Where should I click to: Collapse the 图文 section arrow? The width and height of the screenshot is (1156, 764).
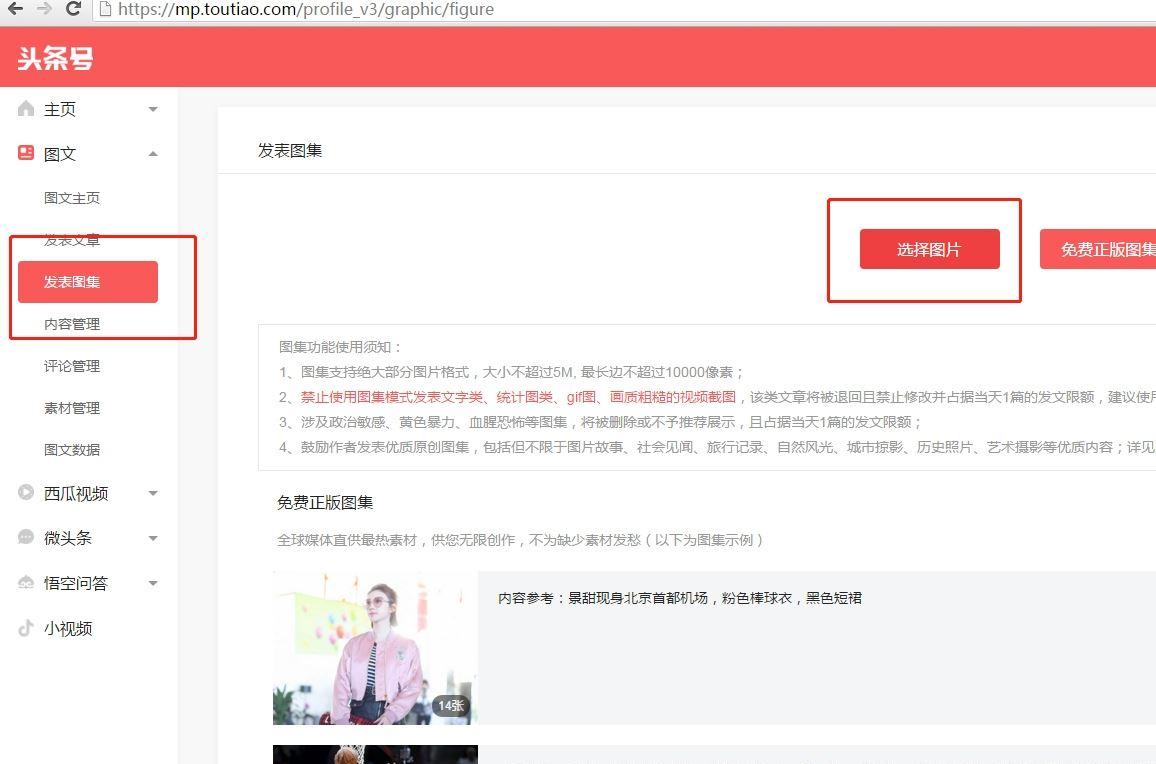coord(153,153)
